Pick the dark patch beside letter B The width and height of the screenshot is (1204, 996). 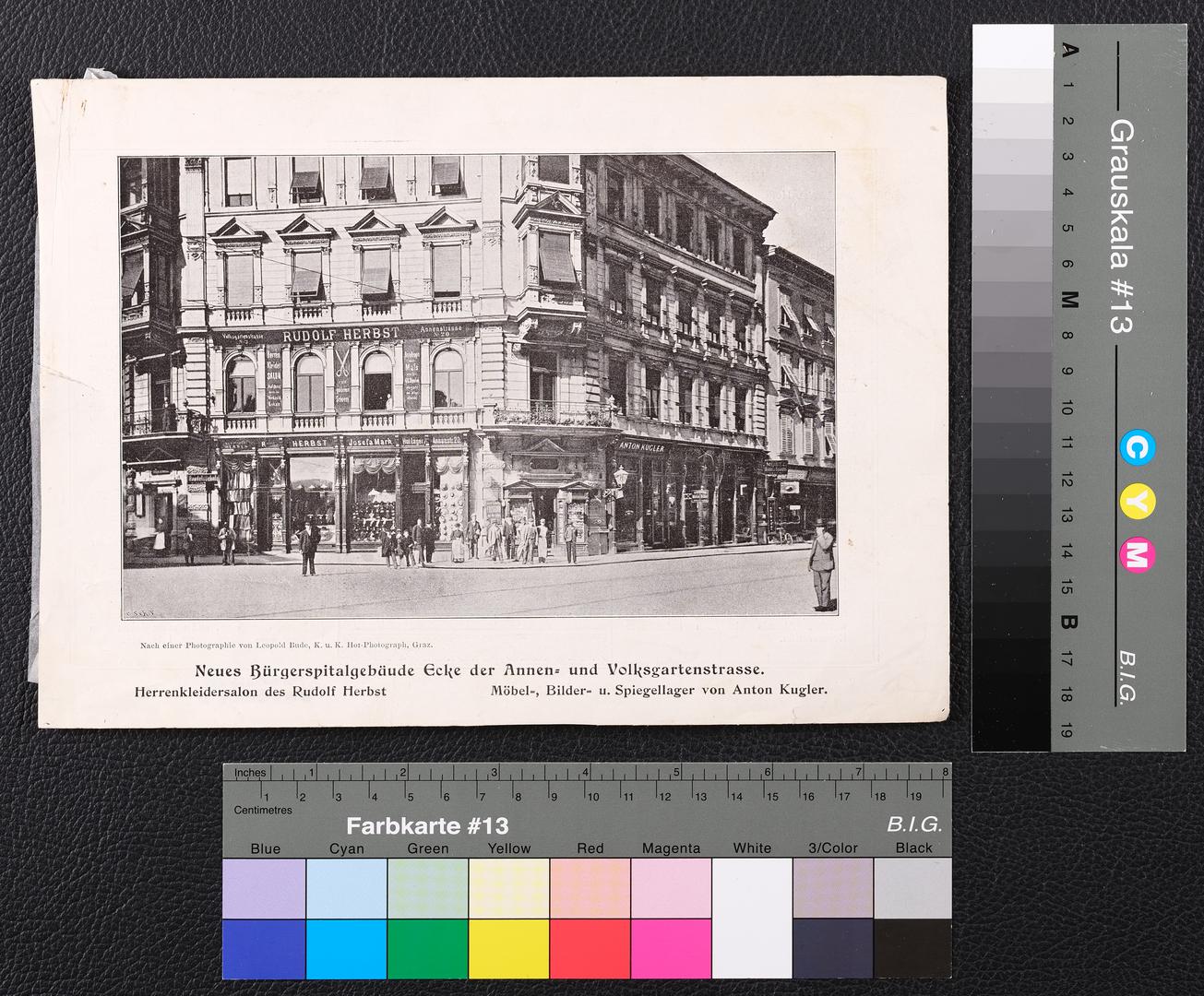[x=1012, y=622]
